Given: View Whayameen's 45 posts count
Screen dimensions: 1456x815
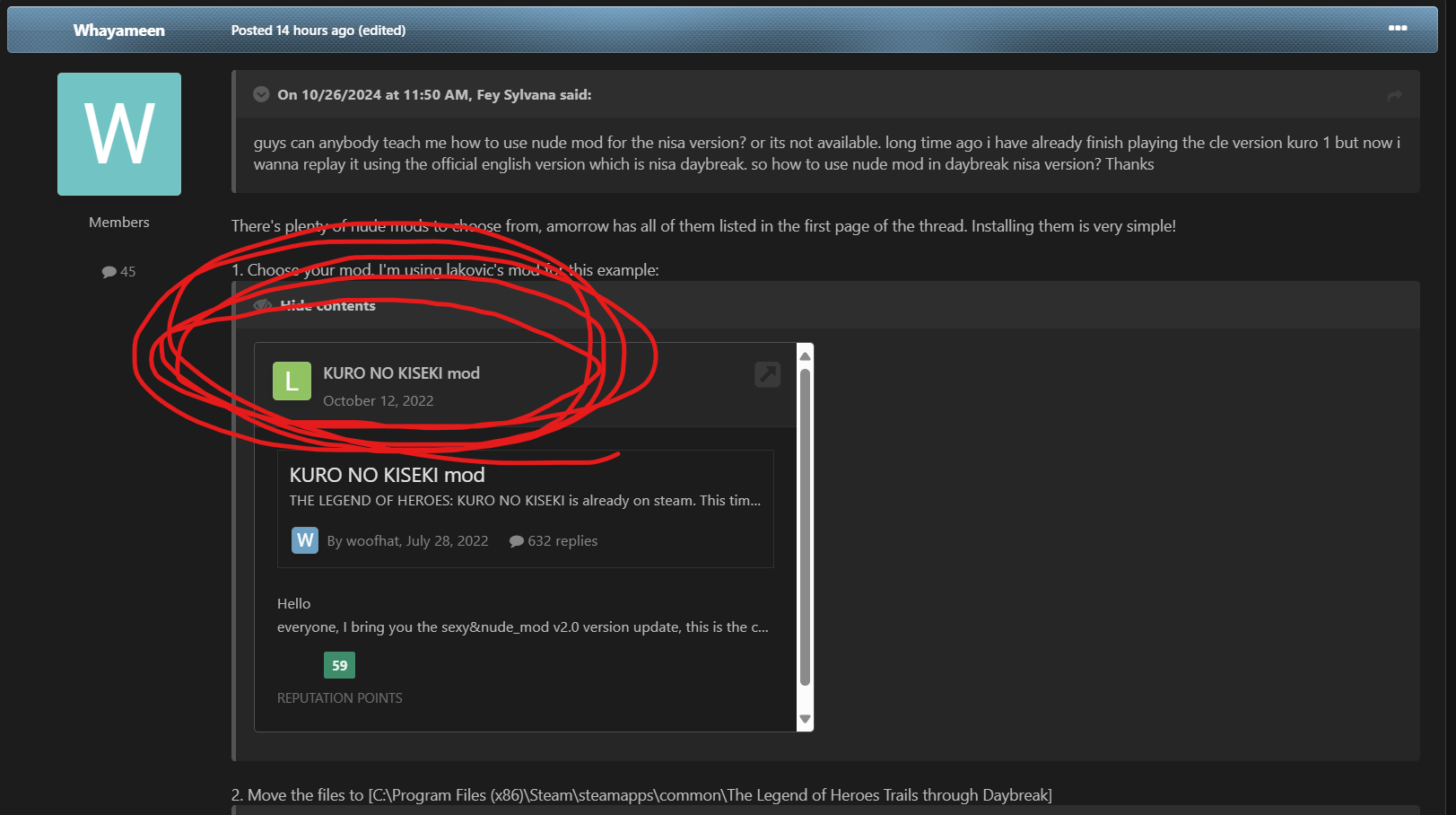Looking at the screenshot, I should tap(119, 271).
